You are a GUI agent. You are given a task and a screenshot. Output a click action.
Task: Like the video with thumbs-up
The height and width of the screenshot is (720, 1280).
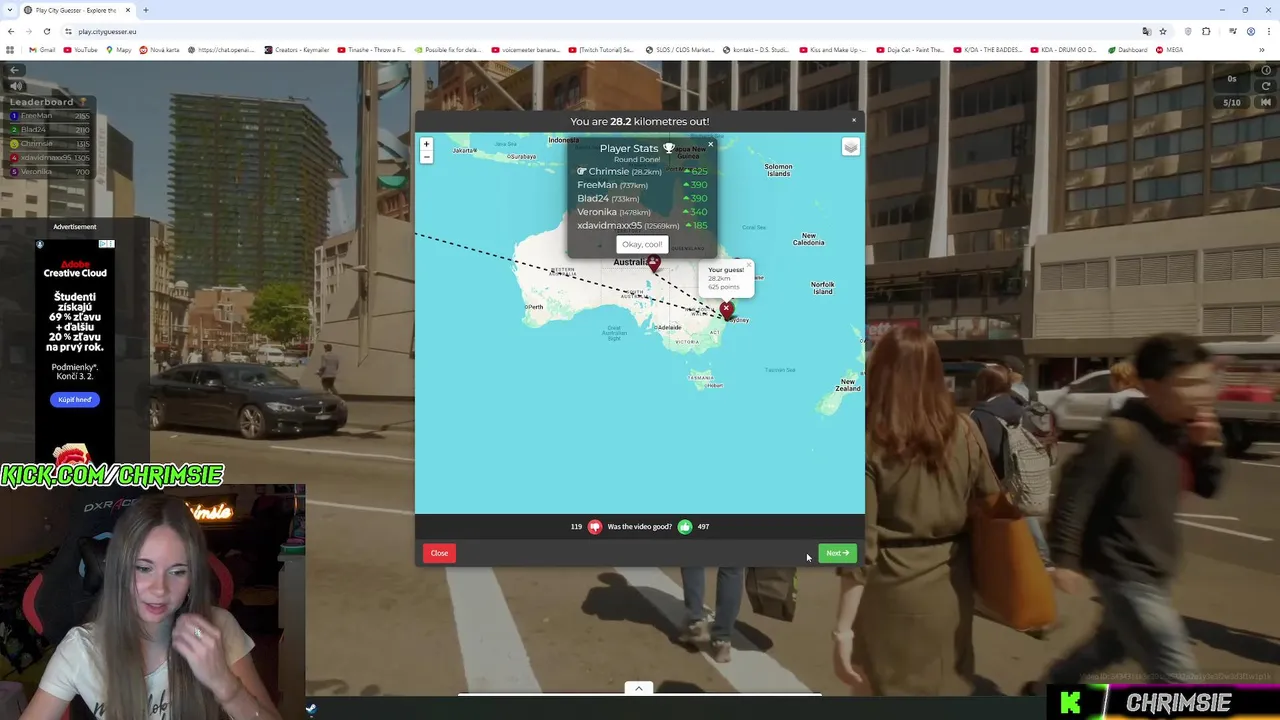685,527
